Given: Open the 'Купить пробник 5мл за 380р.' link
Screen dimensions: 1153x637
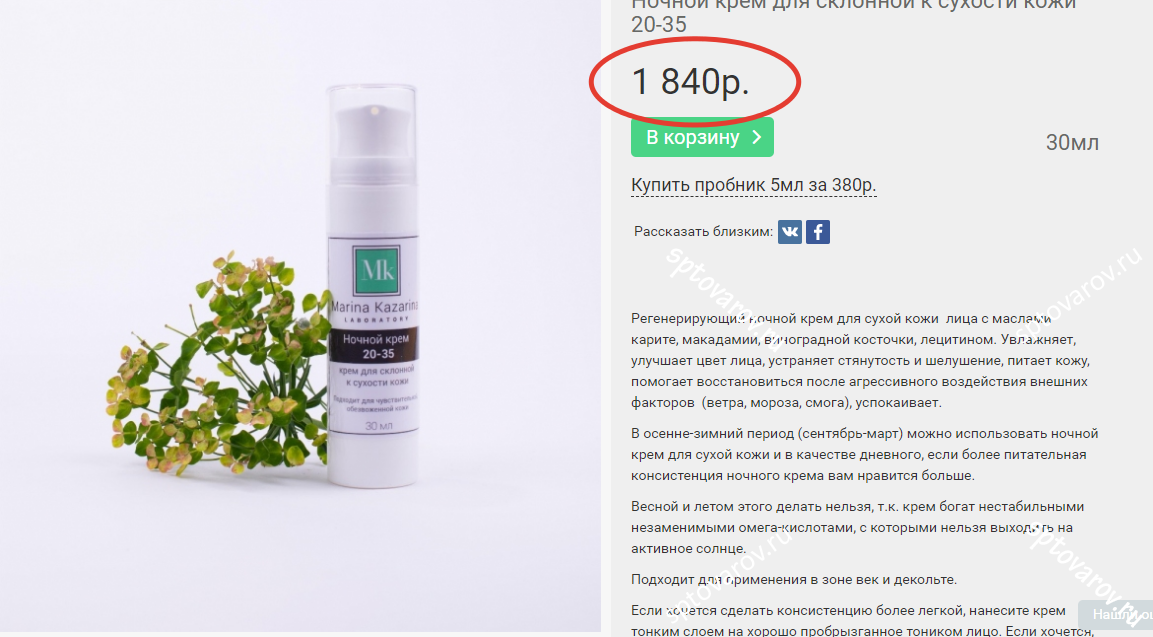Looking at the screenshot, I should coord(754,185).
